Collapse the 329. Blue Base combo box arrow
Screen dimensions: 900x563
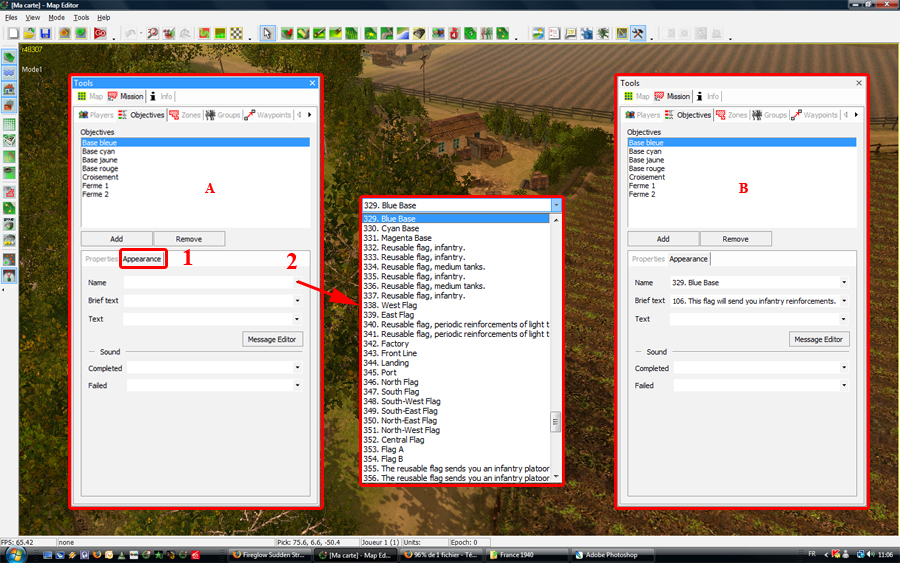pyautogui.click(x=556, y=205)
